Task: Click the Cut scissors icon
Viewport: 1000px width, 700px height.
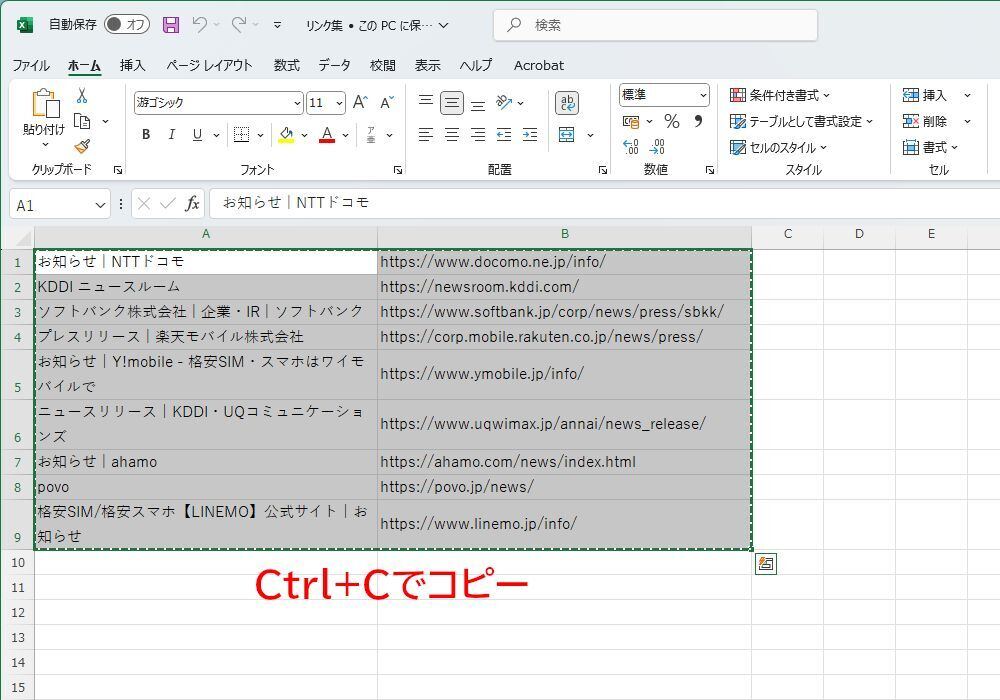Action: (x=82, y=96)
